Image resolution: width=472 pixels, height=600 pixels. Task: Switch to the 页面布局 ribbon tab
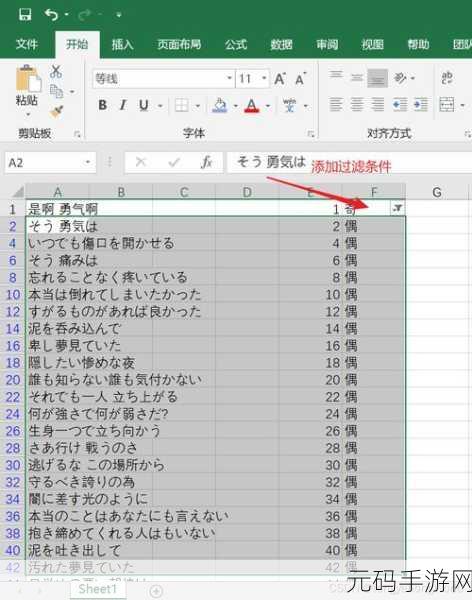(179, 44)
